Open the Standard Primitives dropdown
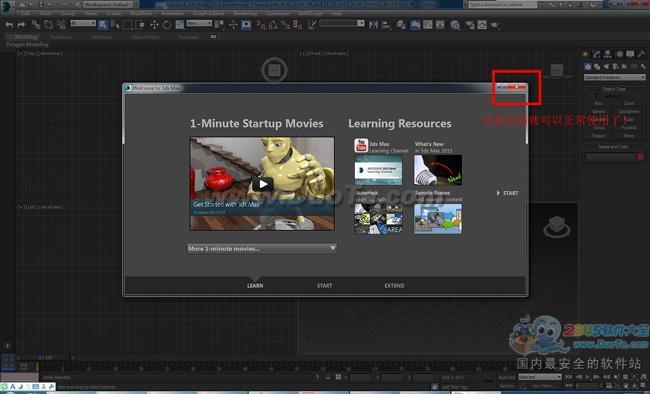The width and height of the screenshot is (650, 394). coord(614,77)
